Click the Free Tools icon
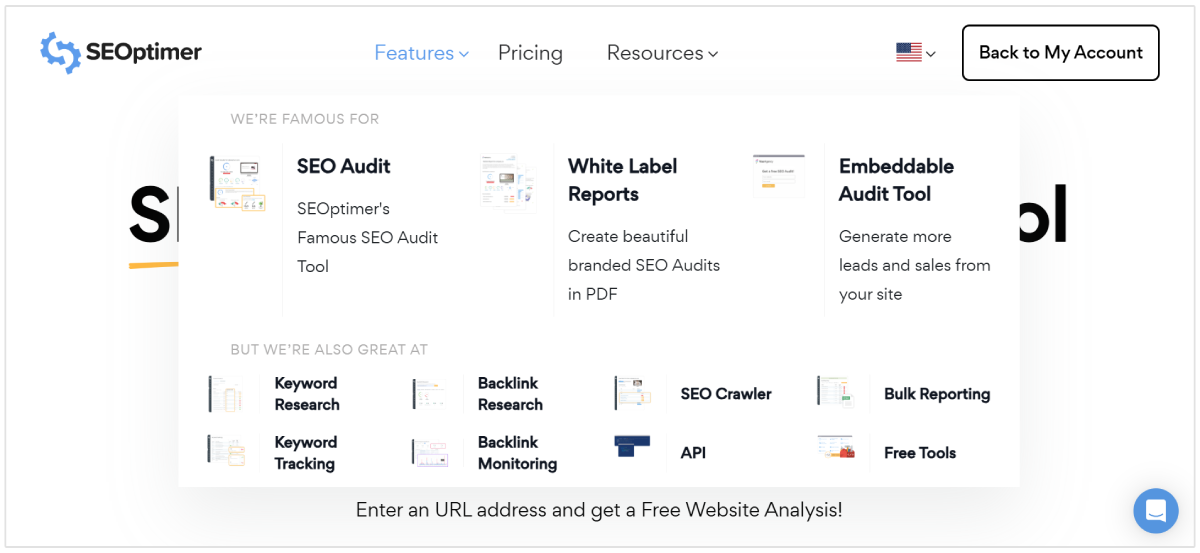Viewport: 1200px width, 553px height. point(836,447)
